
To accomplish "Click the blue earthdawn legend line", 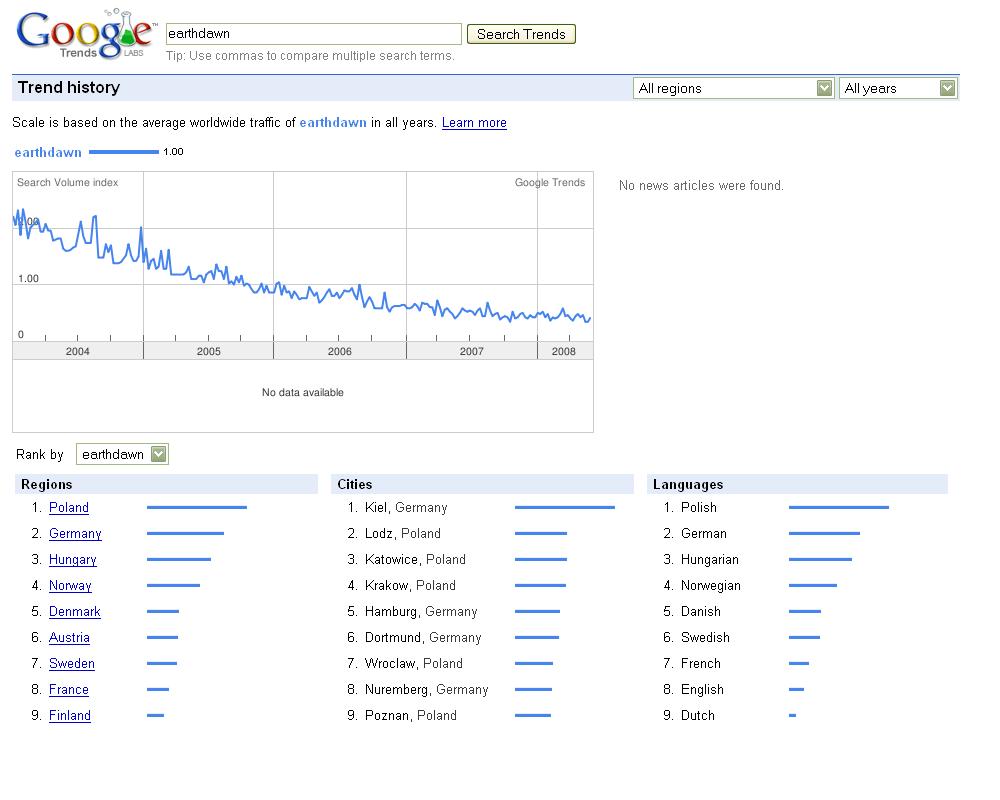I will coord(124,152).
